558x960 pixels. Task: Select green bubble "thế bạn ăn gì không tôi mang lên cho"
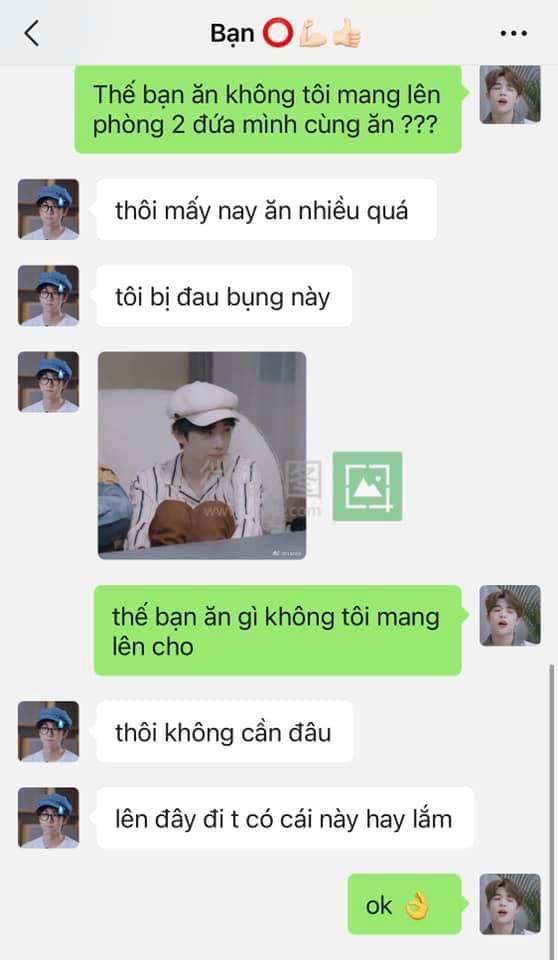click(x=277, y=631)
